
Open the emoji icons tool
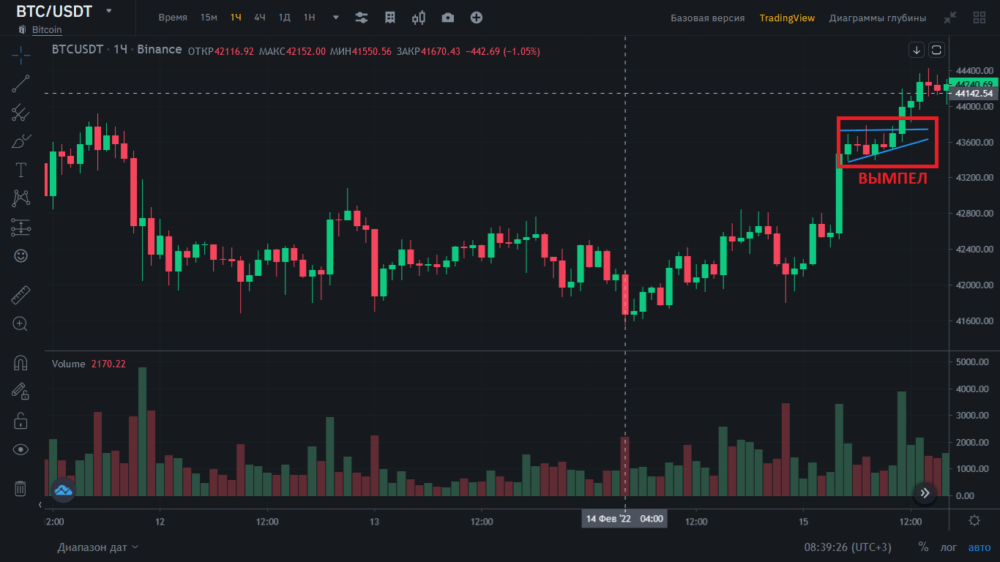(20, 256)
